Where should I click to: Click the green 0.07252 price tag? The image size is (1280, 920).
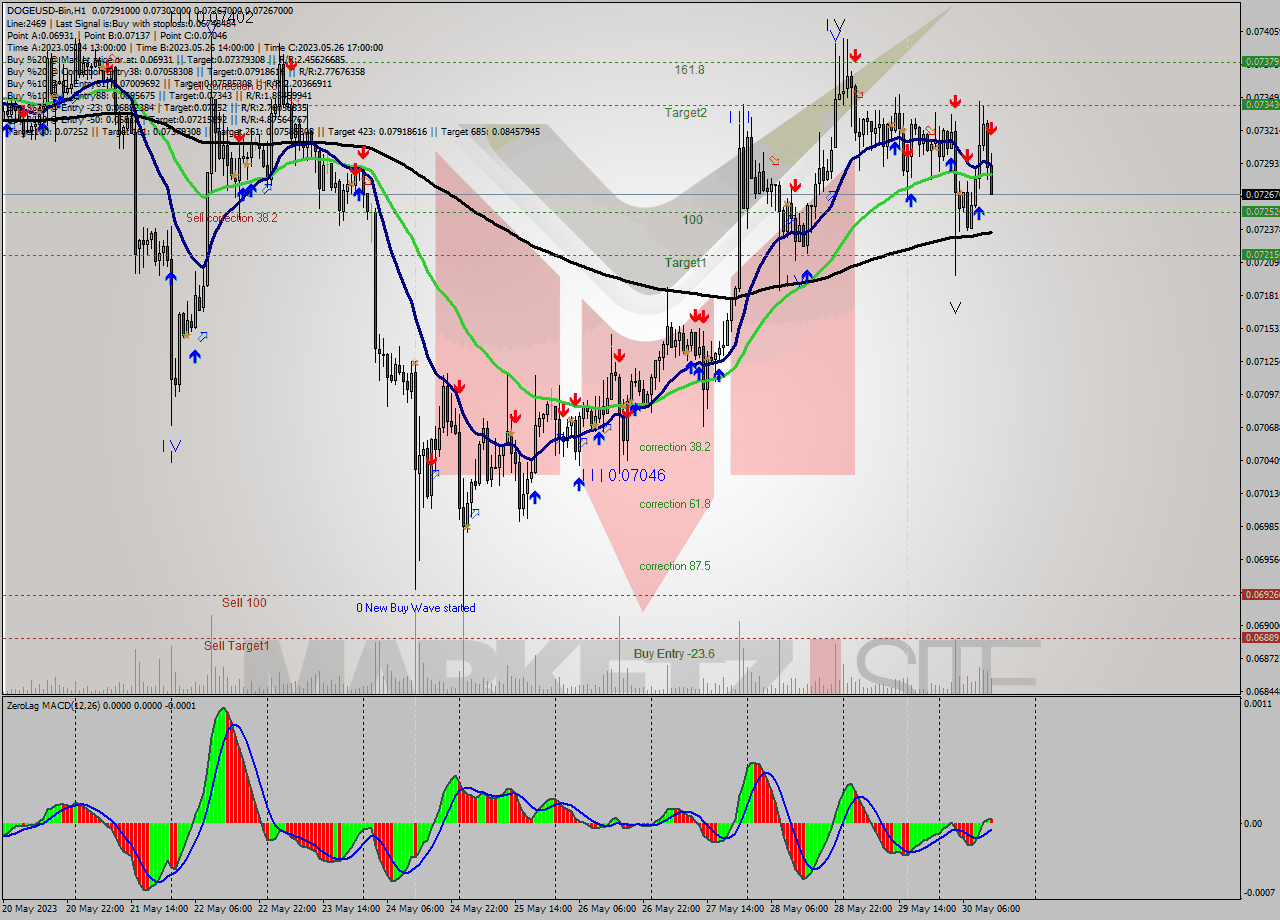click(1260, 212)
